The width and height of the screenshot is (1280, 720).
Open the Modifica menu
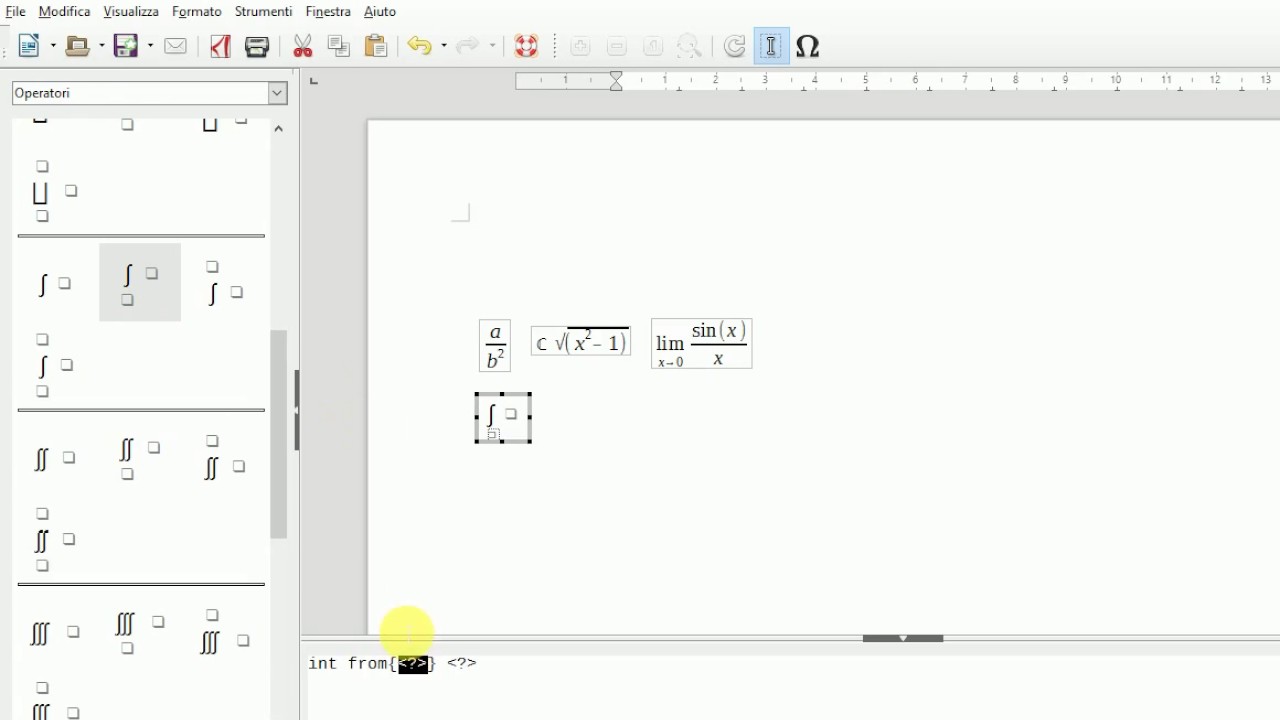pyautogui.click(x=64, y=12)
